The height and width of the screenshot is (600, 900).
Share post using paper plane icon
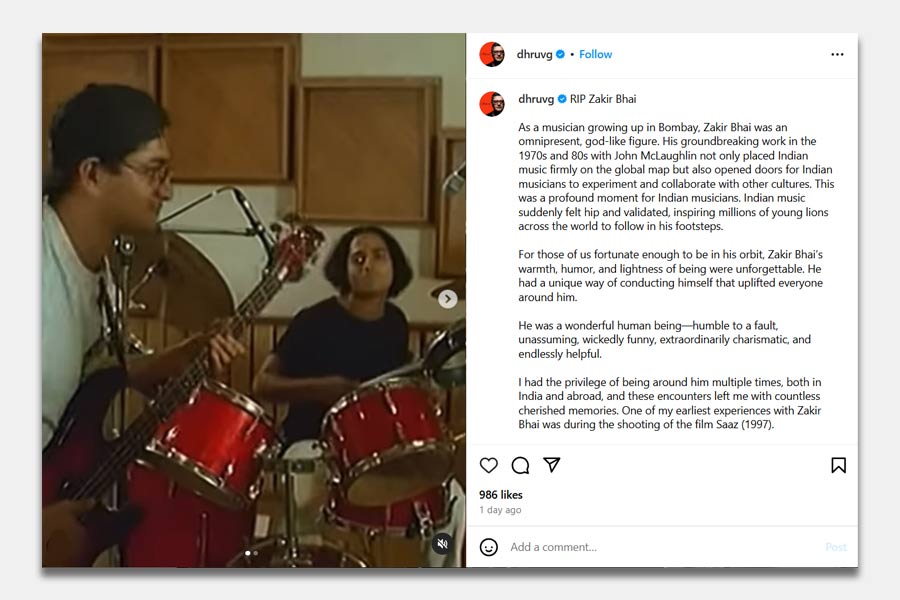click(x=552, y=464)
